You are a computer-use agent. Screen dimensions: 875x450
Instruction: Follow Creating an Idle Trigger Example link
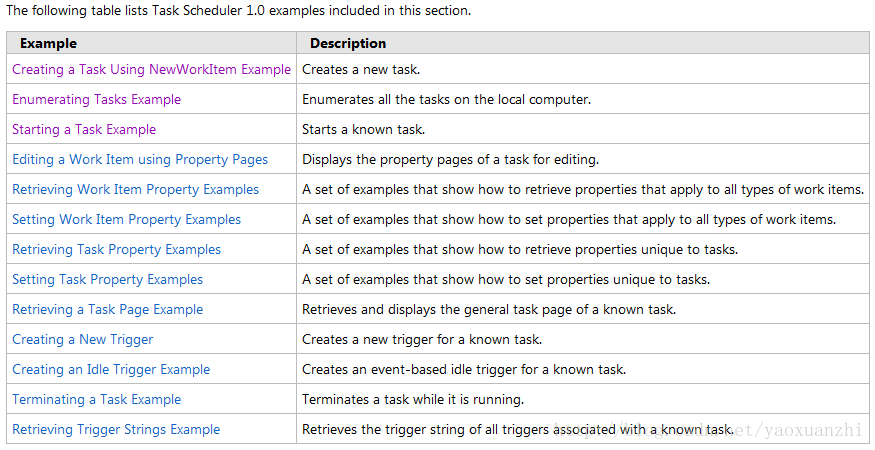111,370
